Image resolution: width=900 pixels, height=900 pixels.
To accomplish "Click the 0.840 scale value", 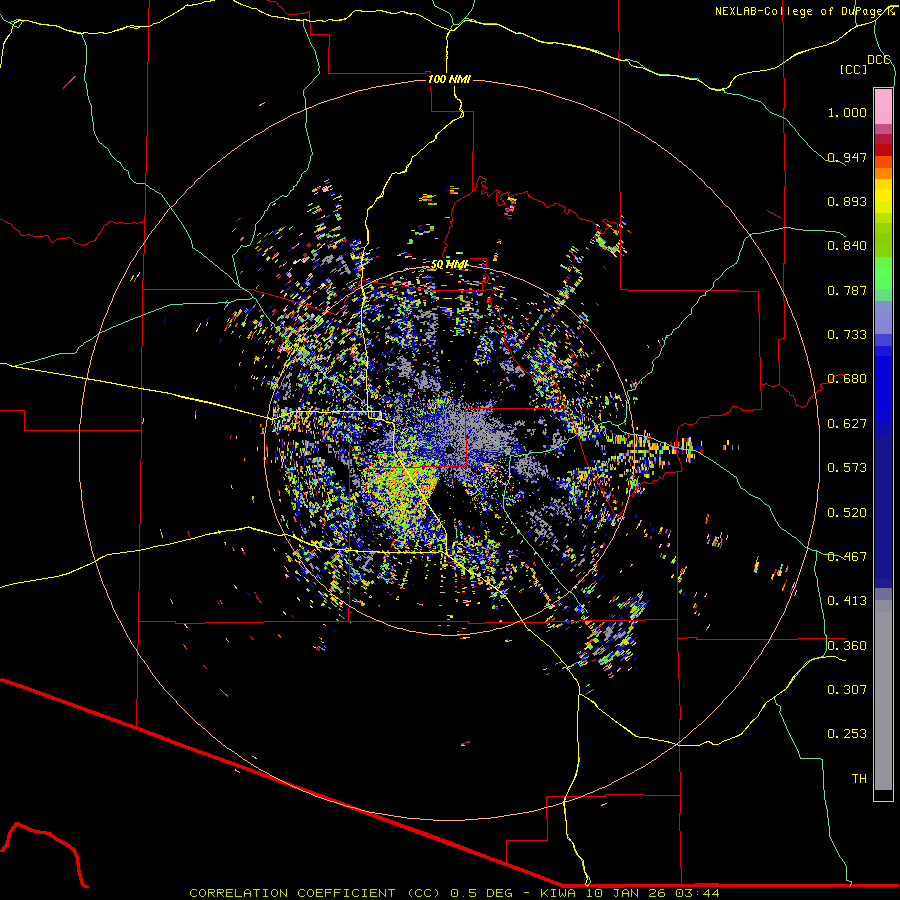I will point(847,246).
